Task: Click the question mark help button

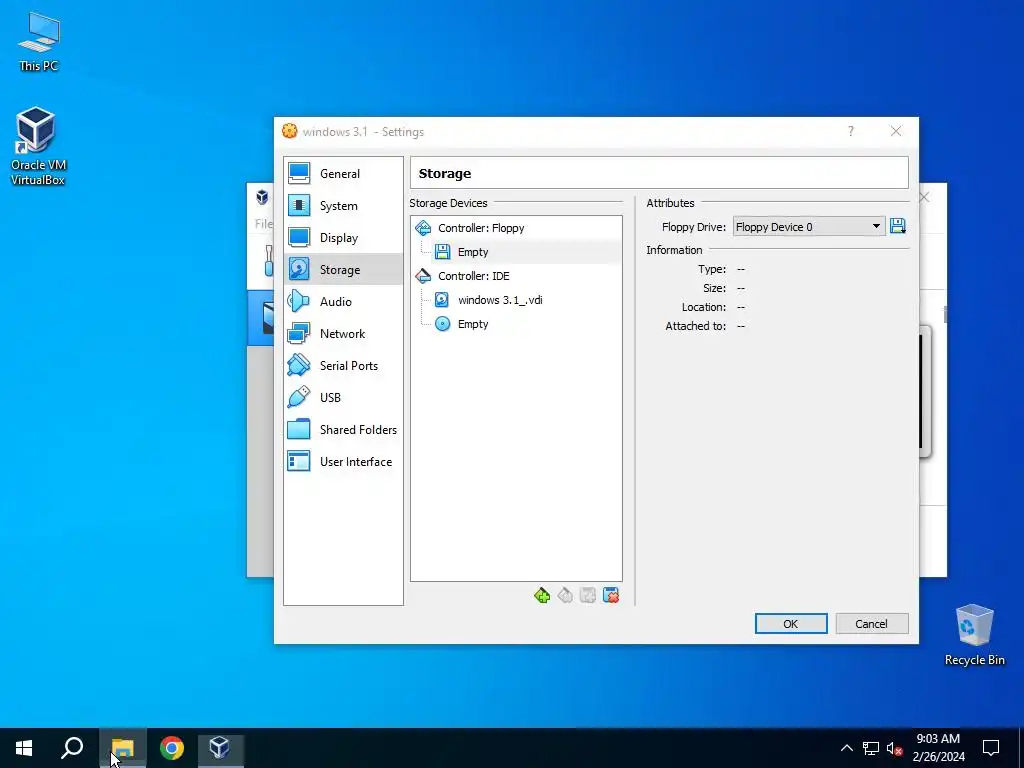Action: [850, 131]
